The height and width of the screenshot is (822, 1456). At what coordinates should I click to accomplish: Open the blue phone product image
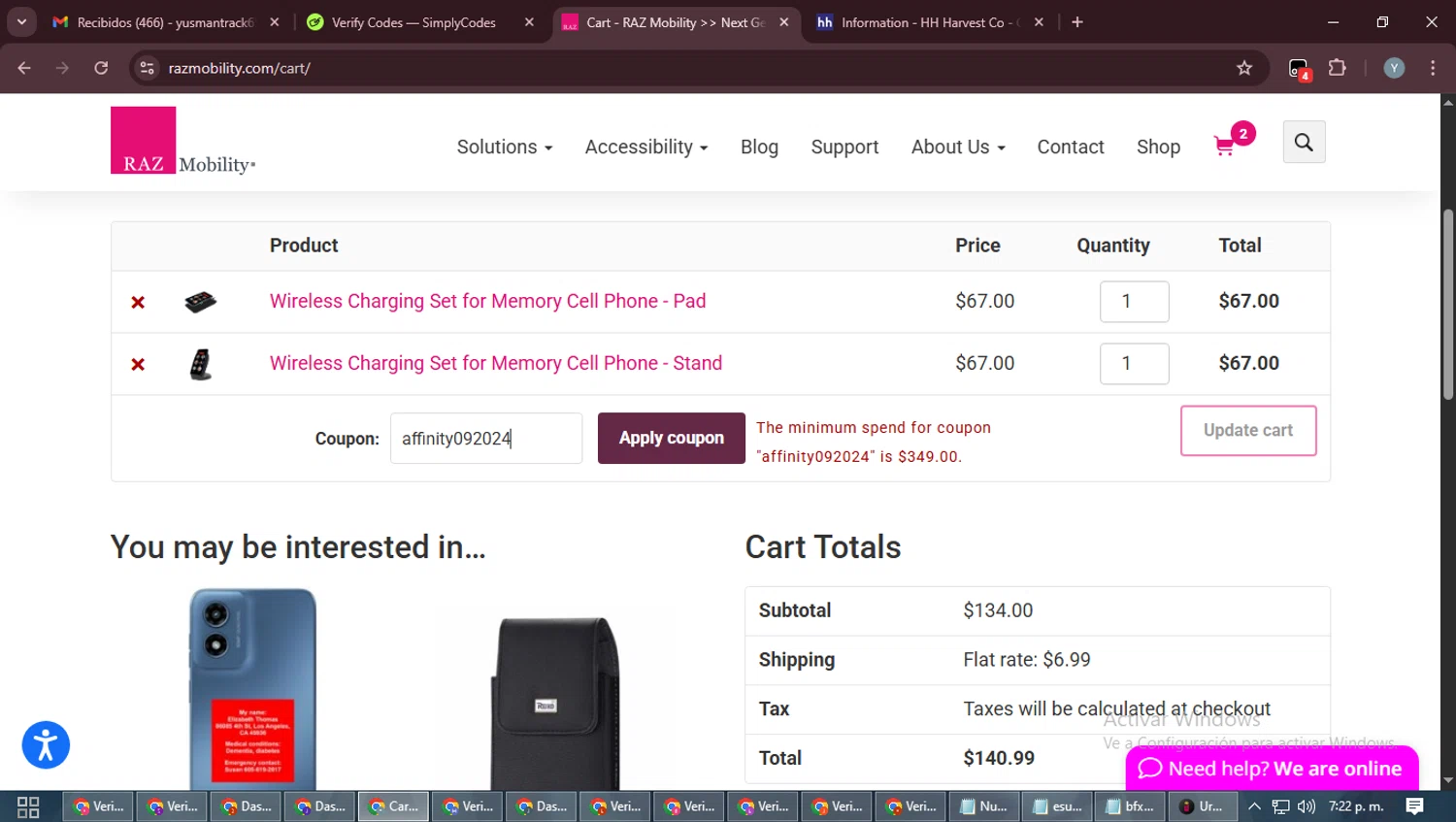252,689
